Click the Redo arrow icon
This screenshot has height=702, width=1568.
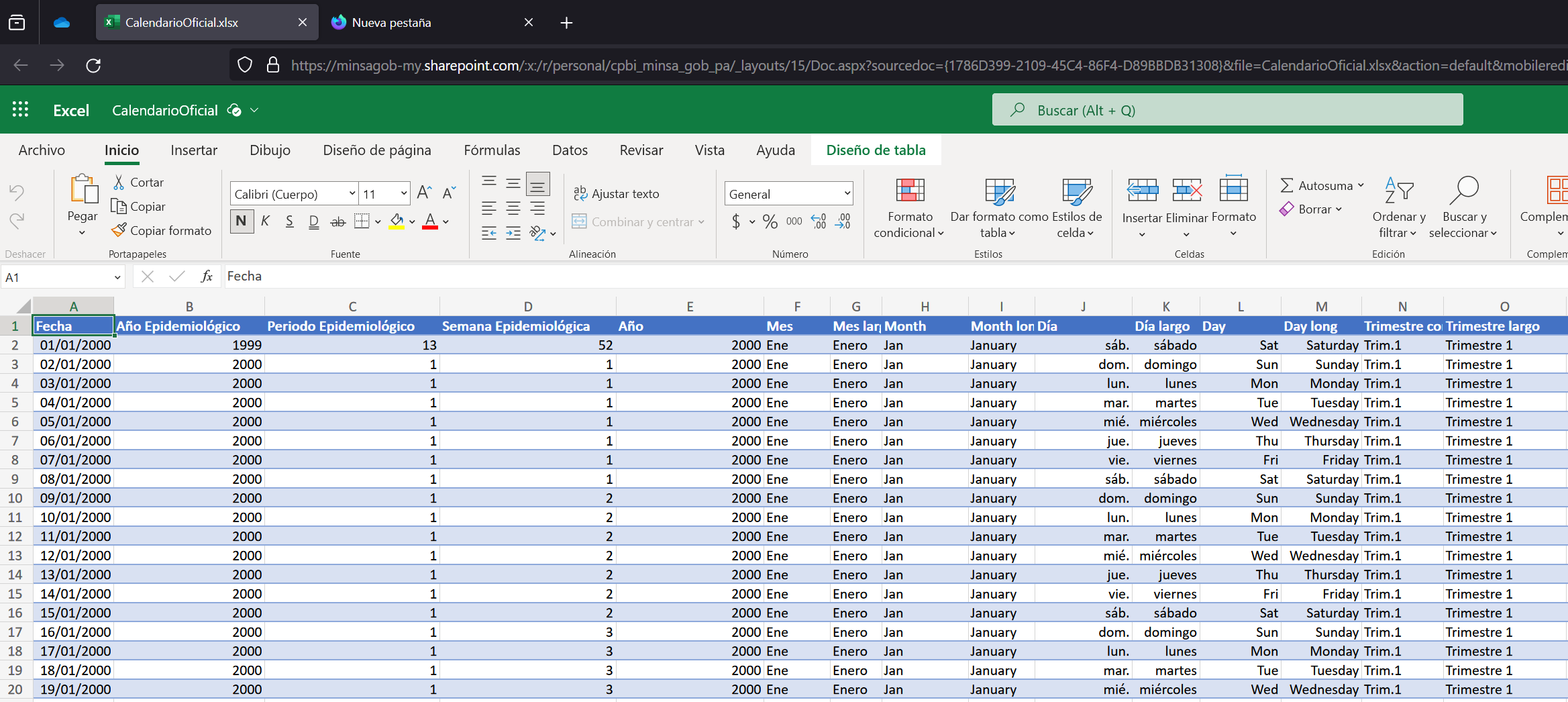pyautogui.click(x=17, y=220)
